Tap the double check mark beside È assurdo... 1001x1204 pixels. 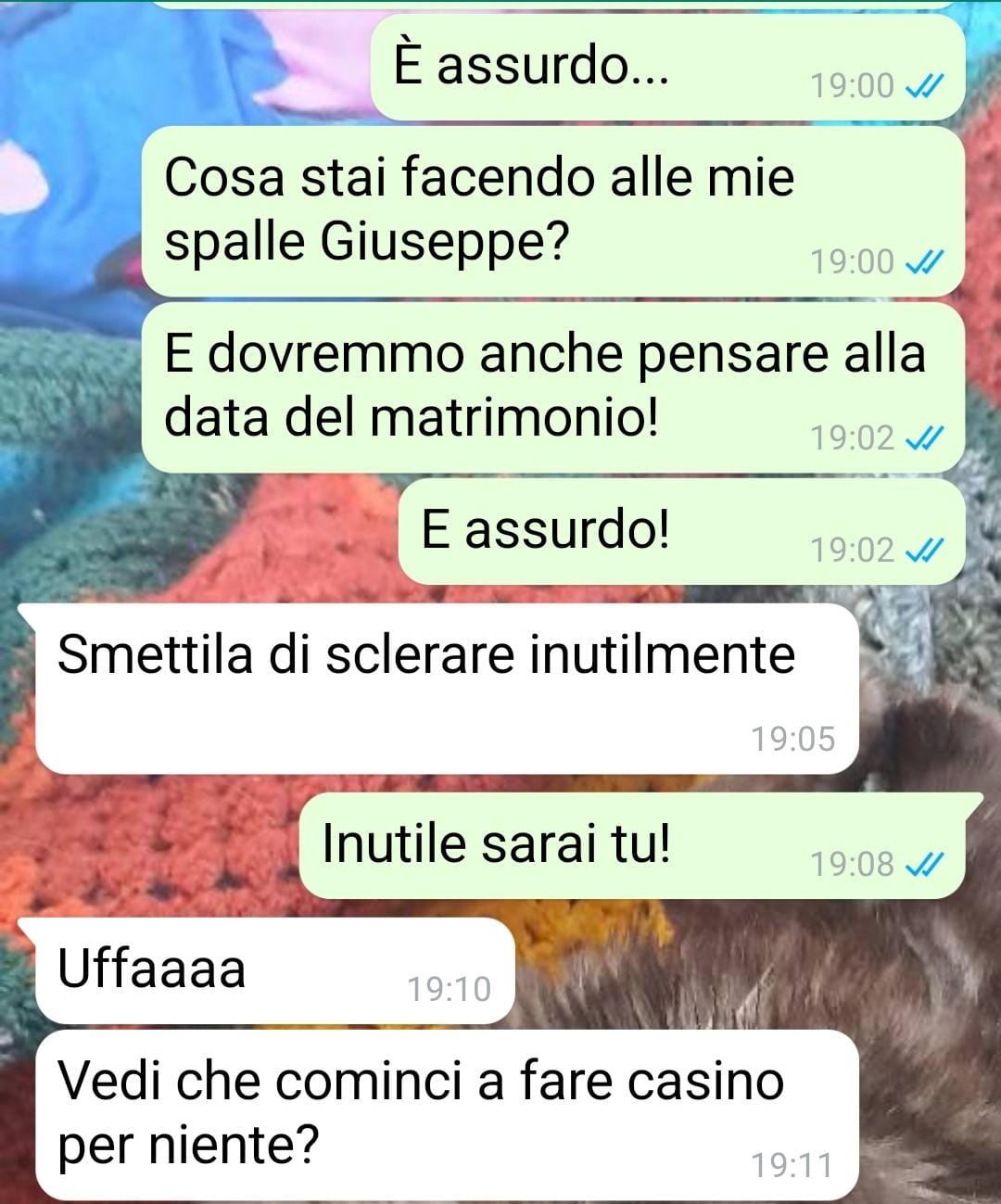[x=923, y=86]
